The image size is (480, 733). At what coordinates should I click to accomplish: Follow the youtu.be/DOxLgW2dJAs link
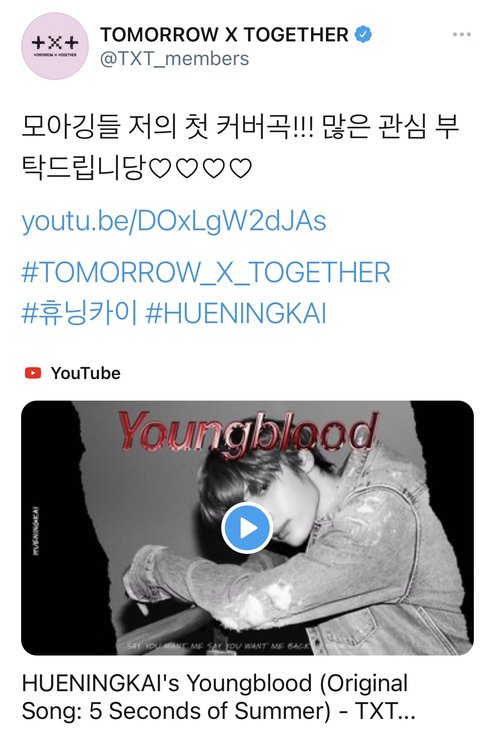pyautogui.click(x=174, y=222)
